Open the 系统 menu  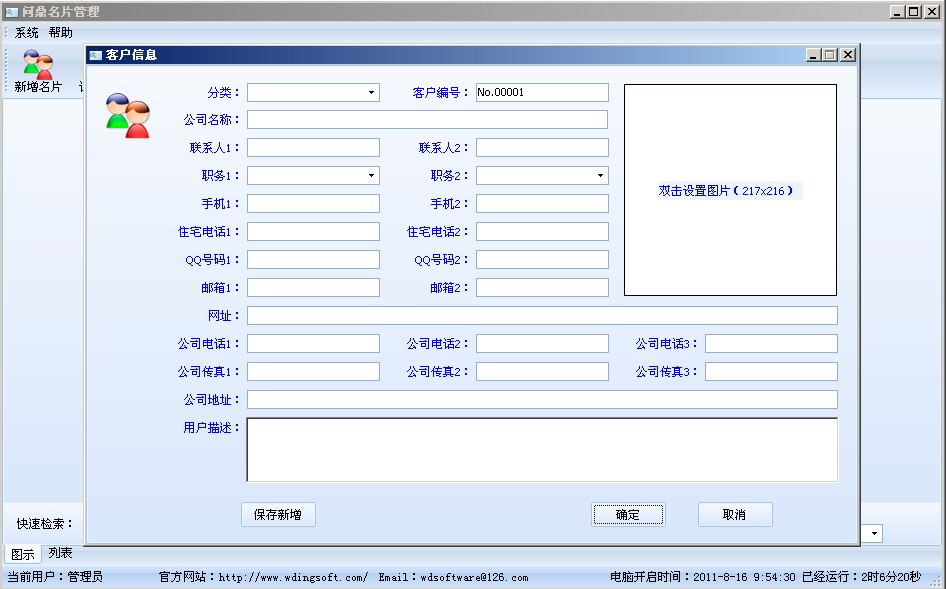pyautogui.click(x=27, y=33)
